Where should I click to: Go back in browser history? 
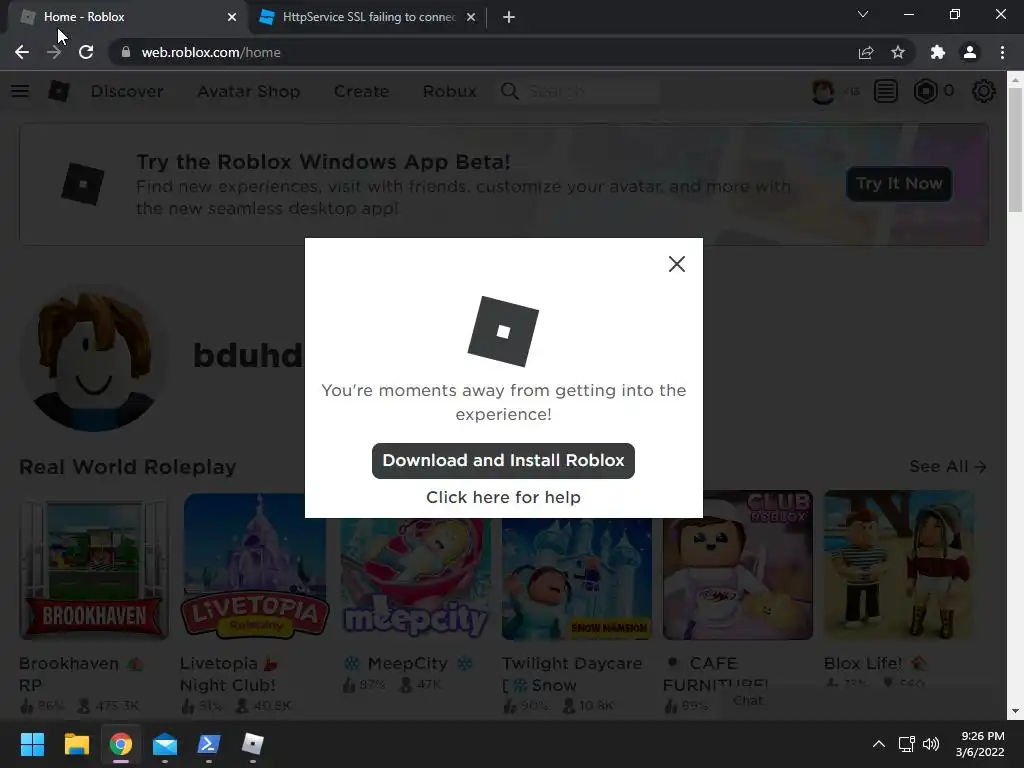[22, 52]
